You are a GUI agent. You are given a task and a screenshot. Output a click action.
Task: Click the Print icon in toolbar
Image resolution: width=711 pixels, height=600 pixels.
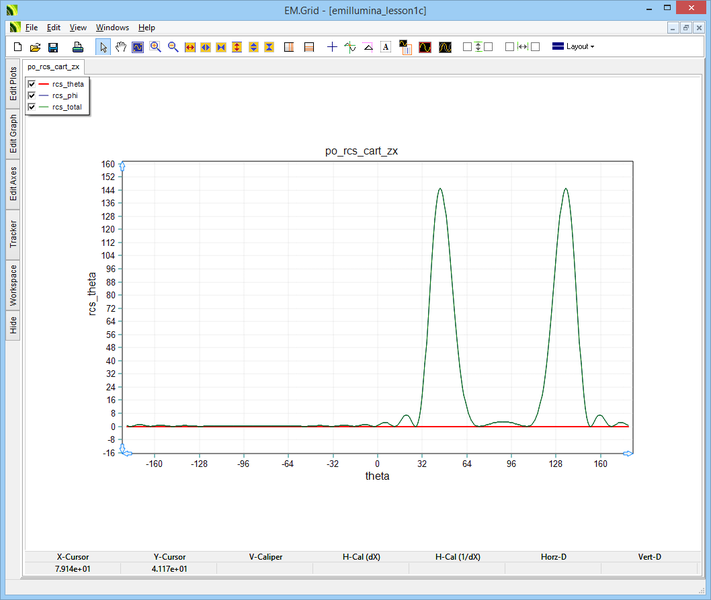[77, 47]
